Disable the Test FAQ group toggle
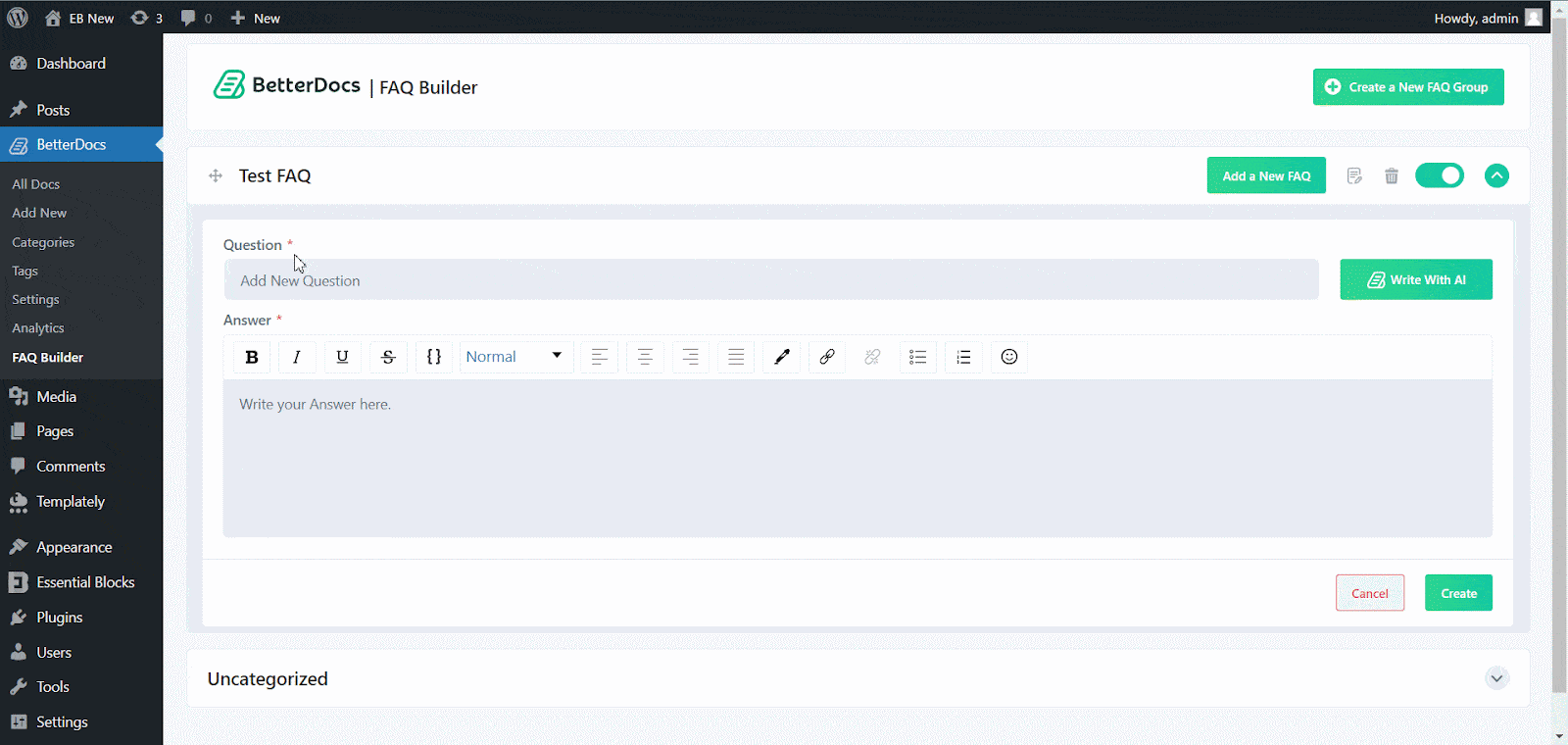1568x745 pixels. [x=1439, y=175]
